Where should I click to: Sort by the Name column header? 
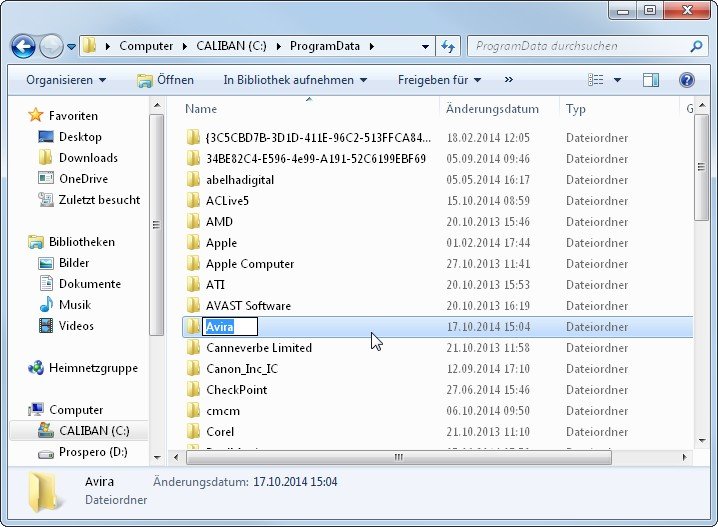point(201,109)
